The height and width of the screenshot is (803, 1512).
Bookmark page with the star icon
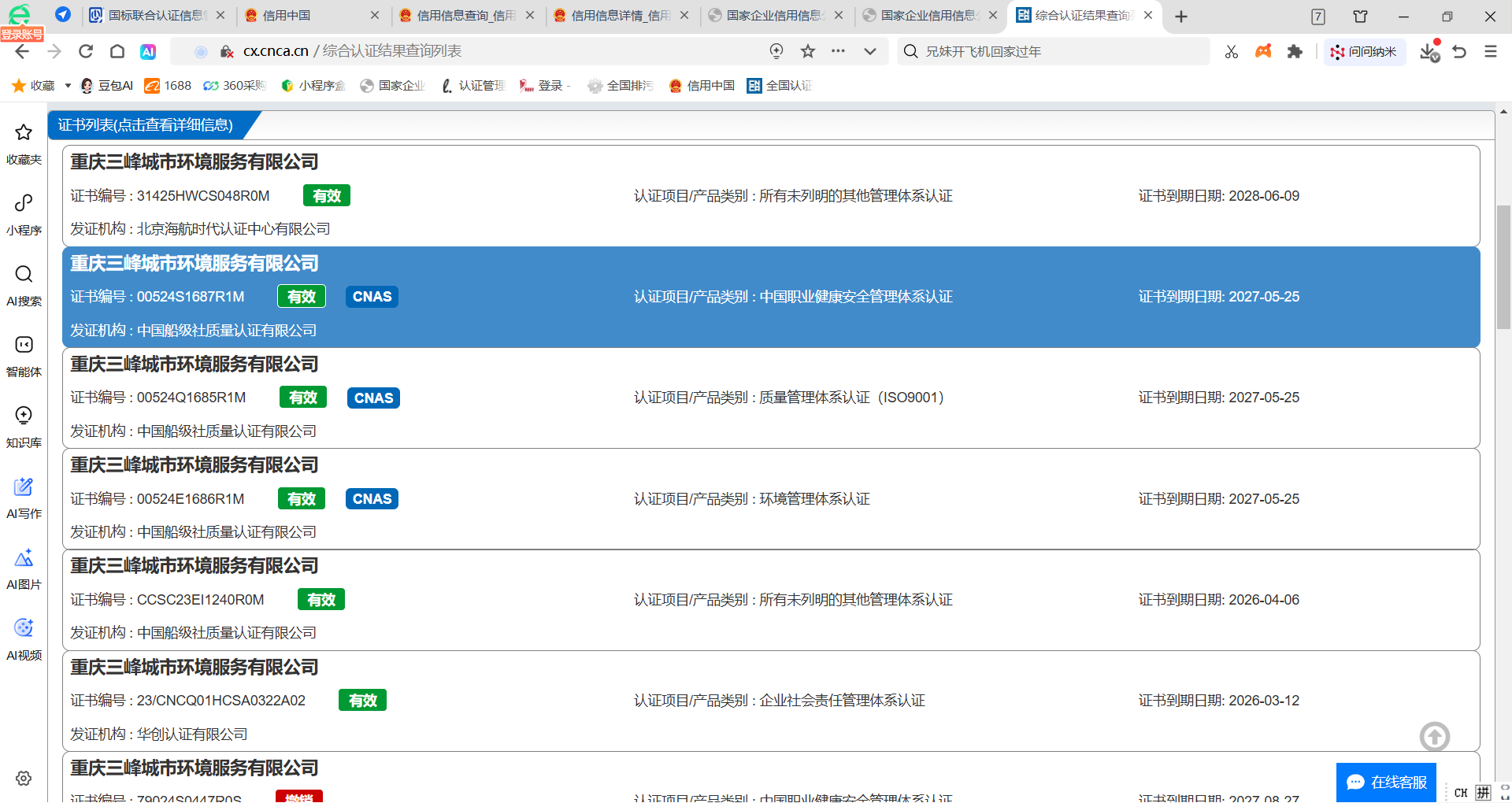(807, 51)
